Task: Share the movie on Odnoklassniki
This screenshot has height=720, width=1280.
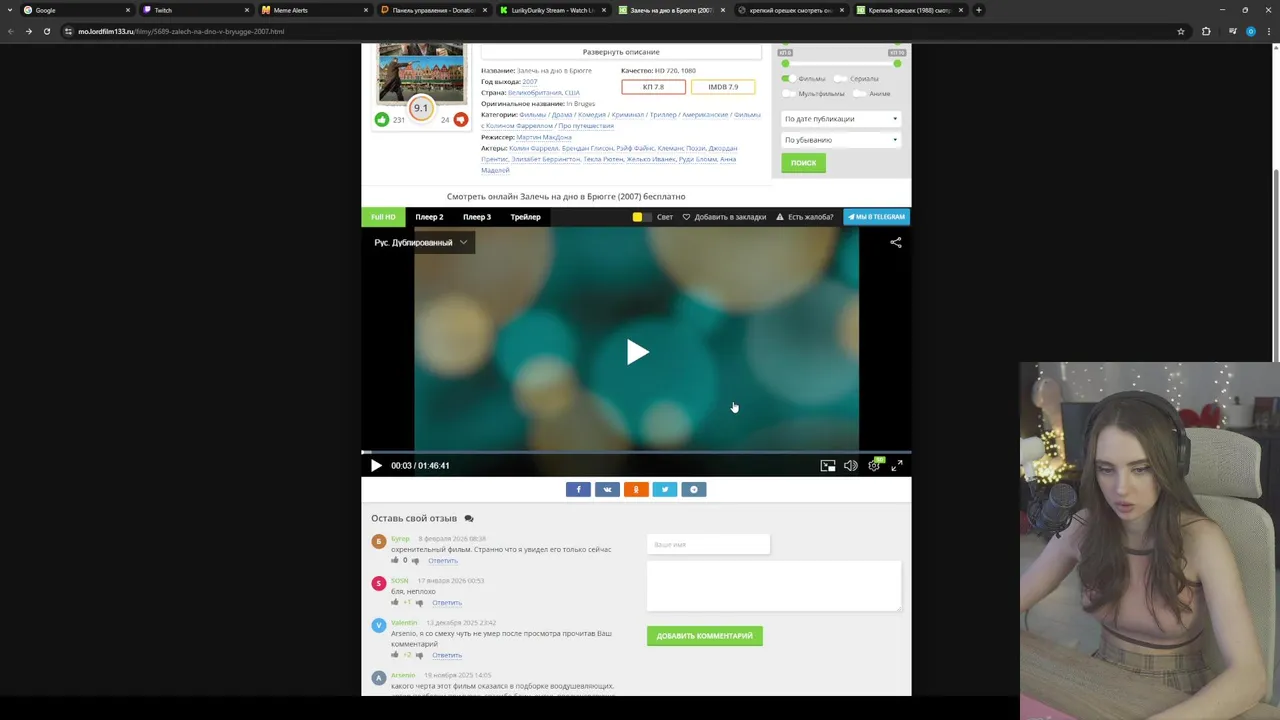Action: click(x=636, y=489)
